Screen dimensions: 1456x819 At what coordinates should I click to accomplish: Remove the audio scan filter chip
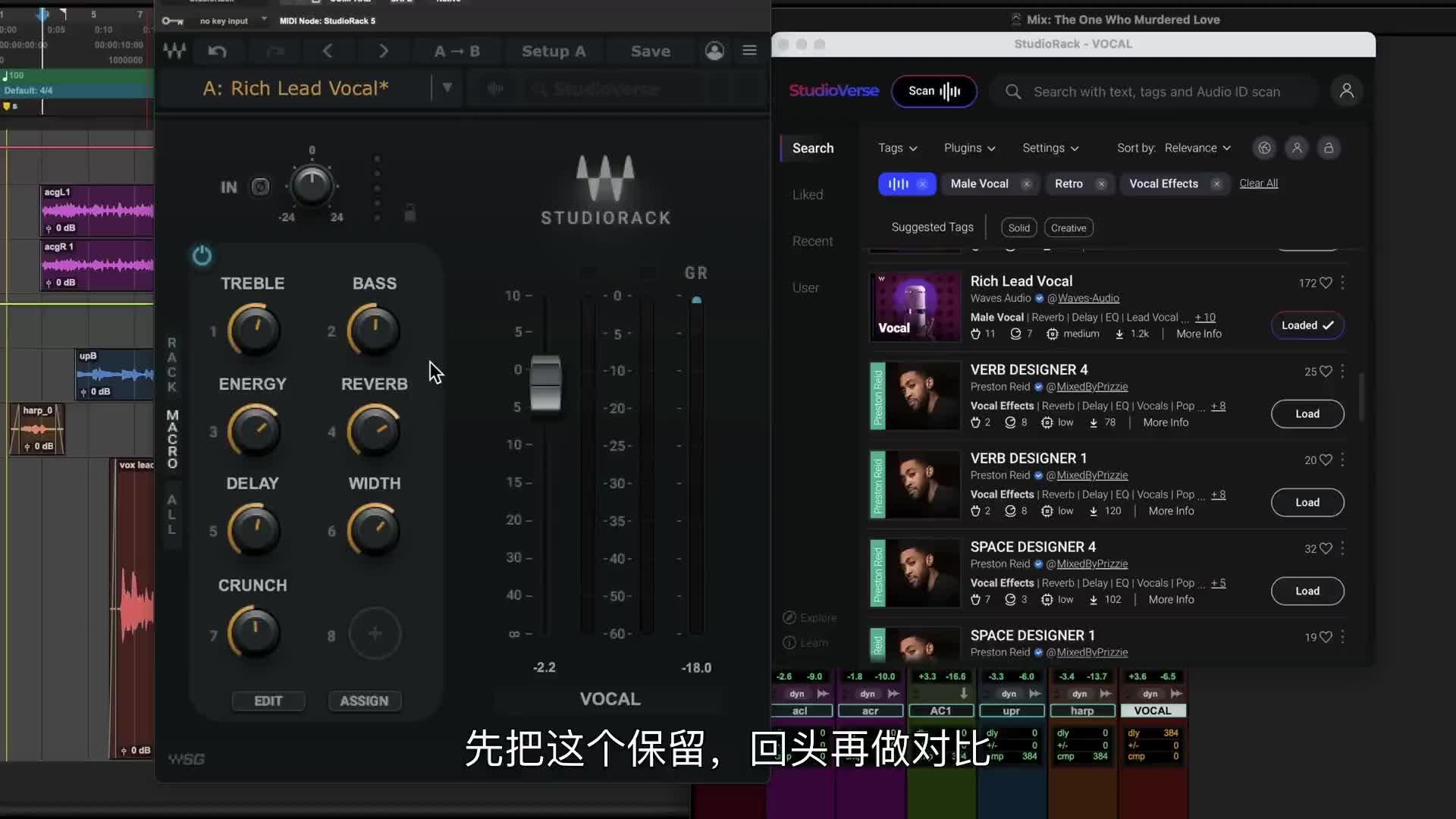pos(922,184)
